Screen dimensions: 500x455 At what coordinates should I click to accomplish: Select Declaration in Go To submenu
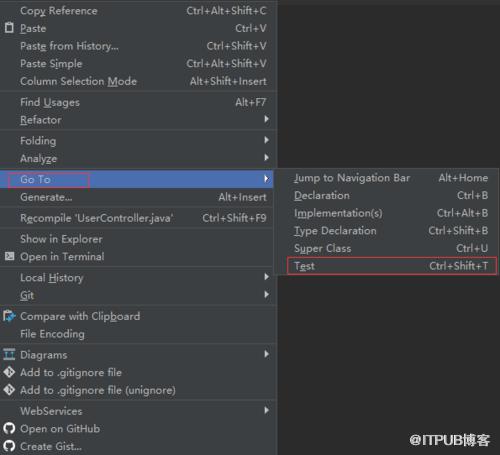pyautogui.click(x=387, y=196)
